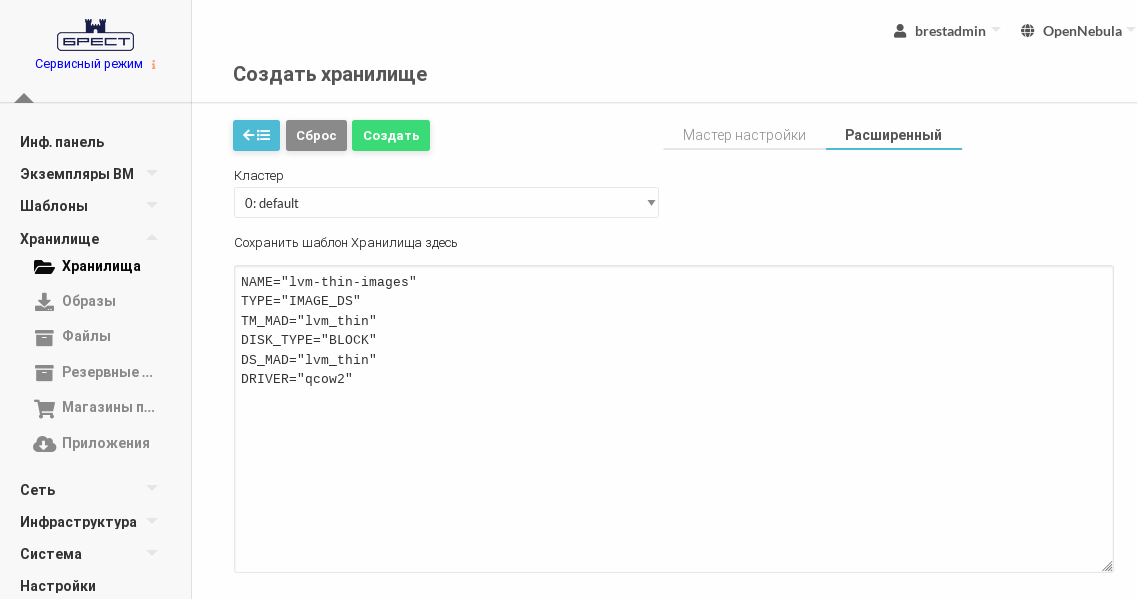Open the brestadmin user menu

(x=945, y=31)
